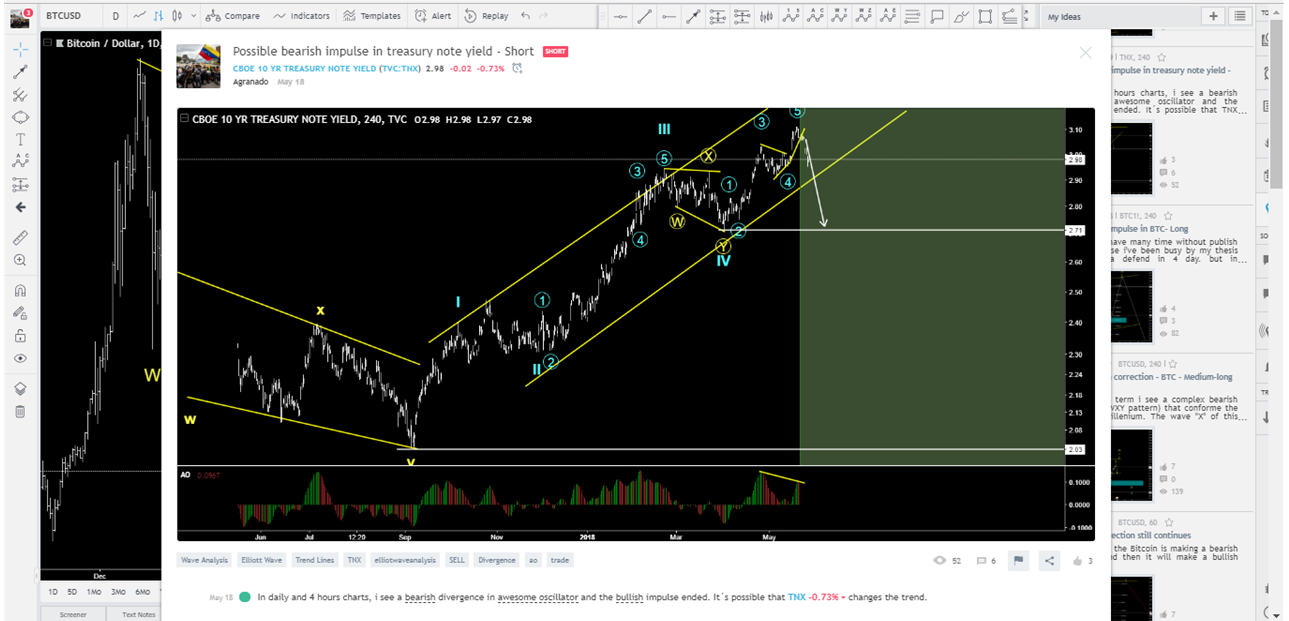The height and width of the screenshot is (621, 1289).
Task: Click the Compare button
Action: point(232,16)
